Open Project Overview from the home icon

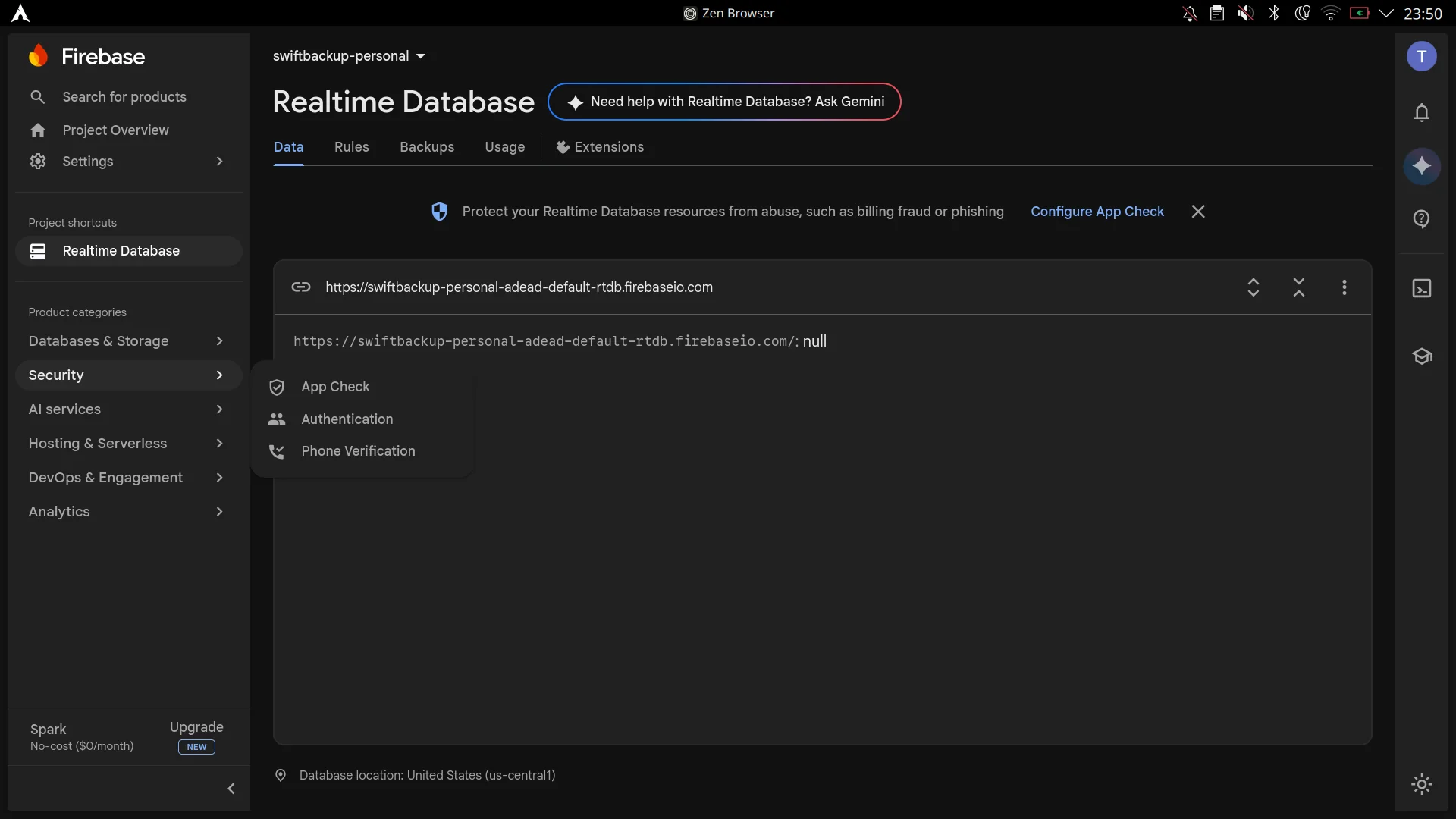pyautogui.click(x=38, y=130)
